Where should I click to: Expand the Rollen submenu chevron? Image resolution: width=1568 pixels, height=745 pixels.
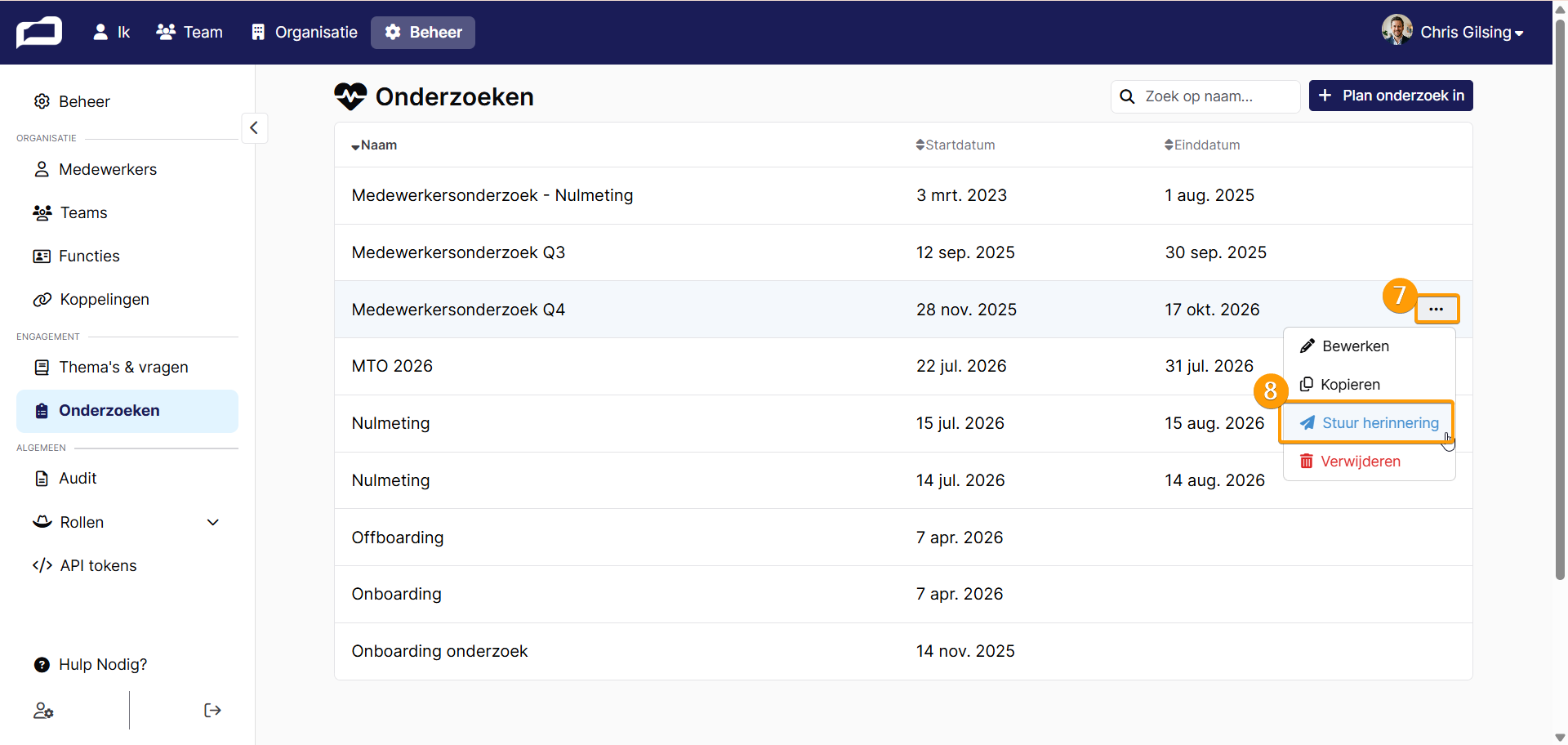[213, 522]
